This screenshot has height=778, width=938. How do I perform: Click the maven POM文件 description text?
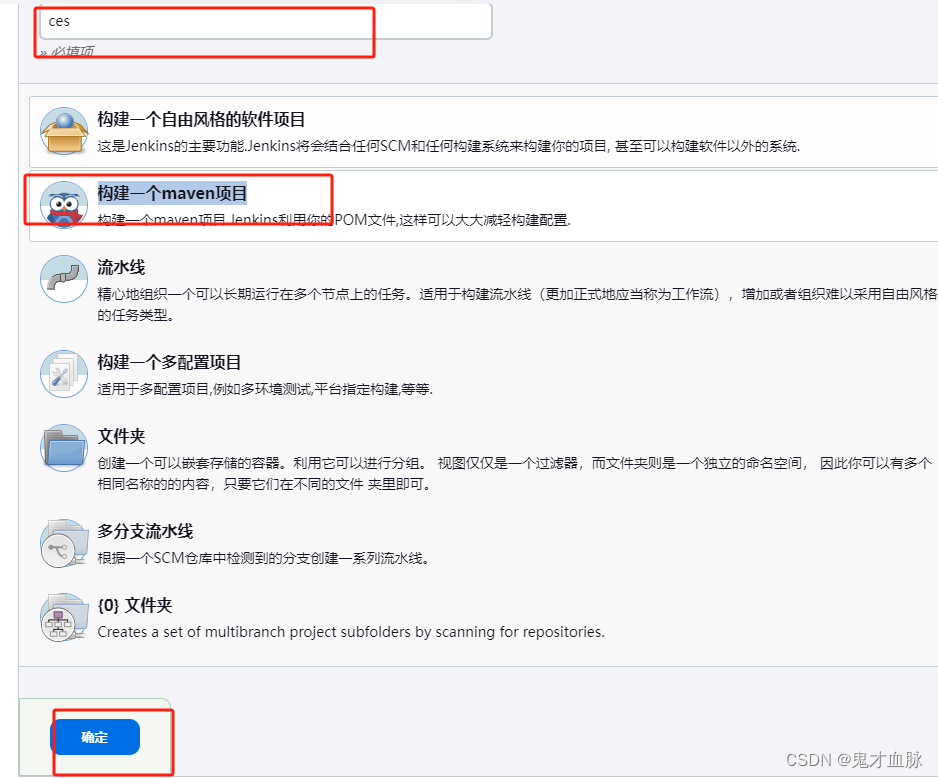[334, 220]
